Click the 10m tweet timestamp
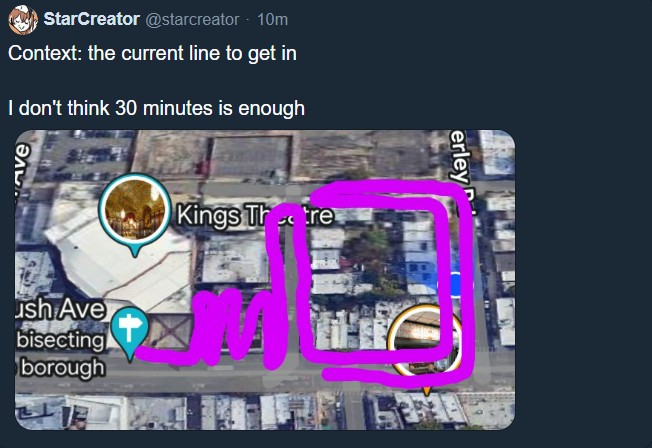The image size is (652, 448). point(272,20)
